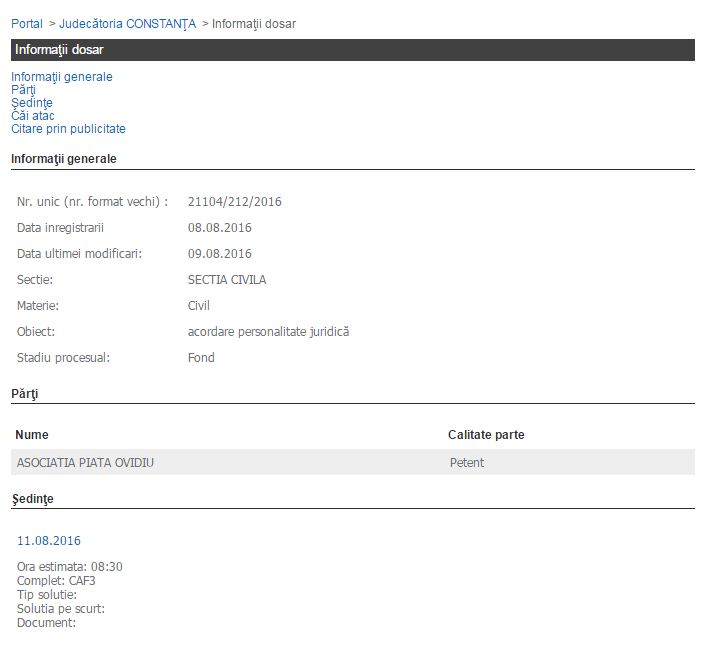
Task: Click the registration date 08.08.2016
Action: click(219, 228)
